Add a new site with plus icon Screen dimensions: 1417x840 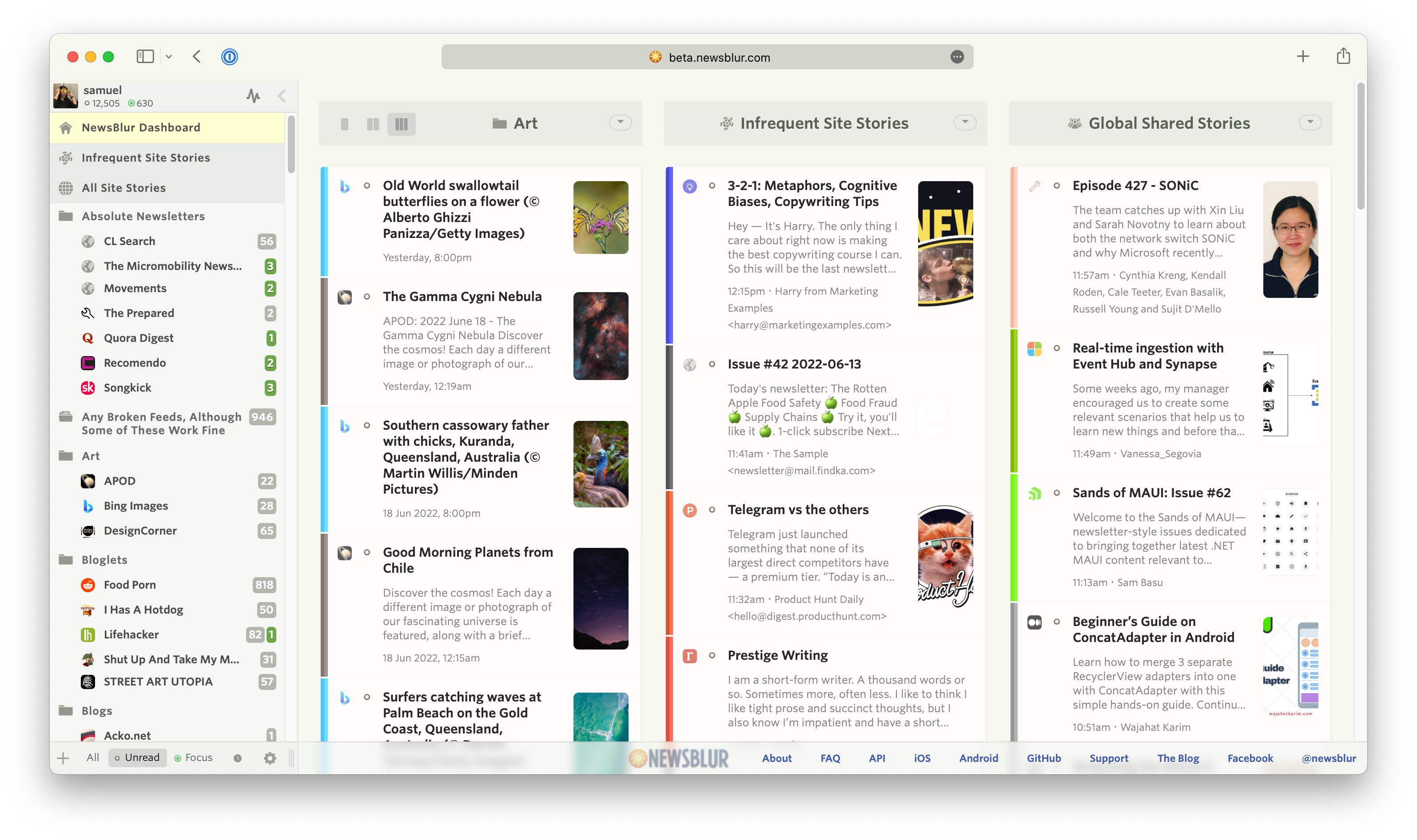point(64,758)
